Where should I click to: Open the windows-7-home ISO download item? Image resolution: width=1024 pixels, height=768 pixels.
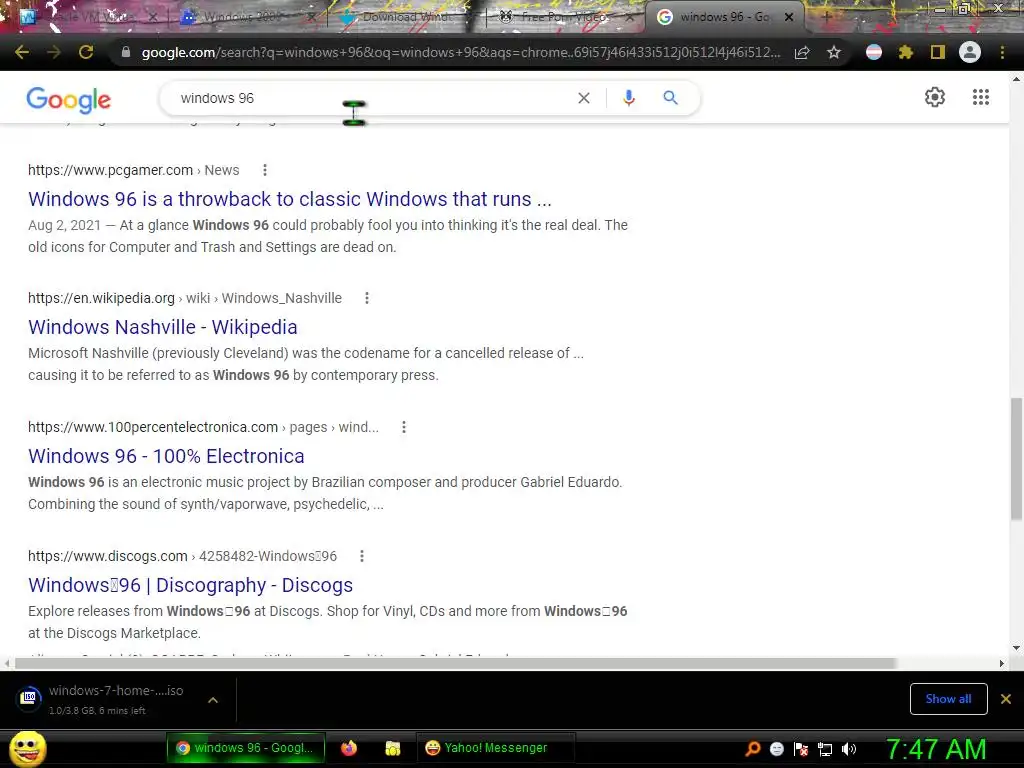click(x=116, y=699)
